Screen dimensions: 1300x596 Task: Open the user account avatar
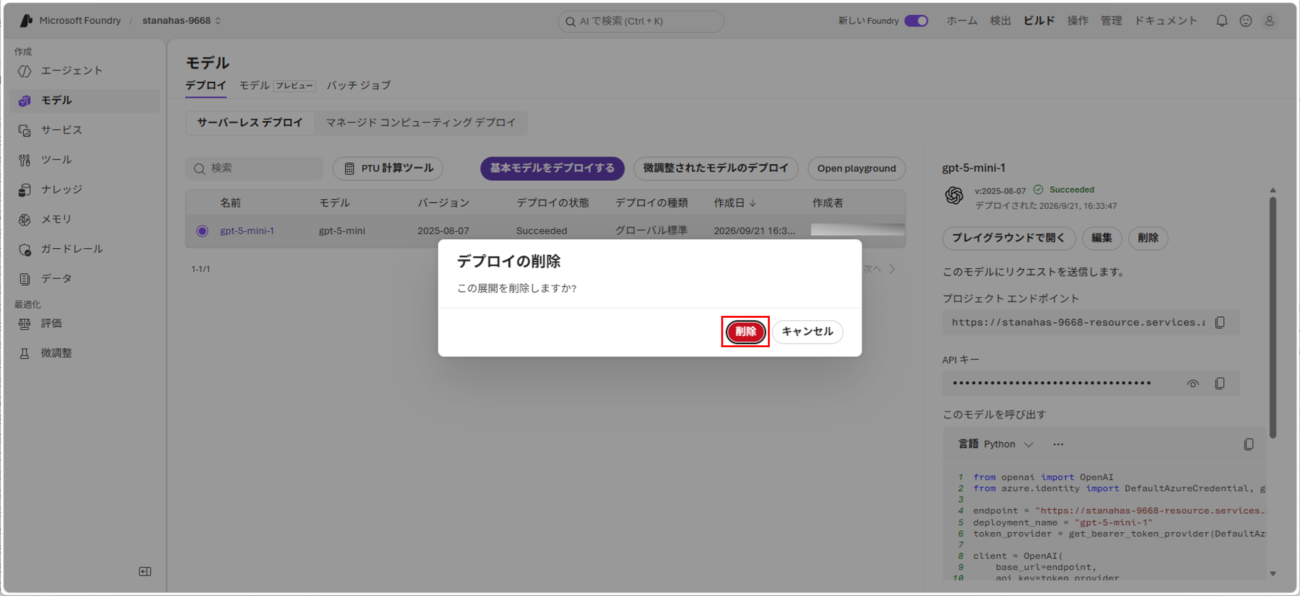click(x=1270, y=20)
